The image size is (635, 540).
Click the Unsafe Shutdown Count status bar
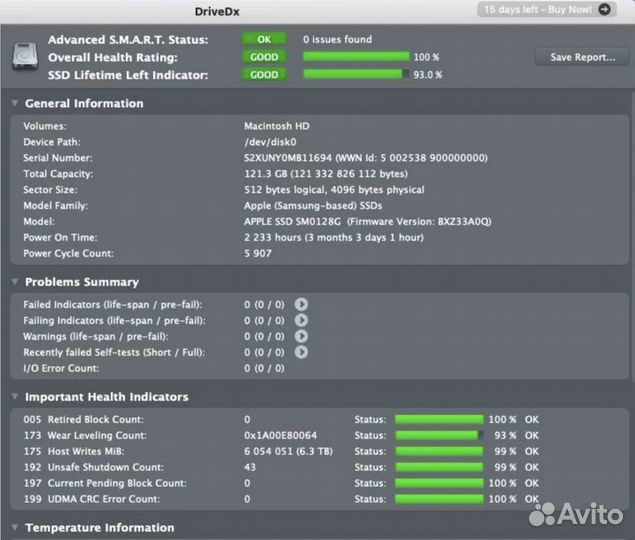[439, 467]
